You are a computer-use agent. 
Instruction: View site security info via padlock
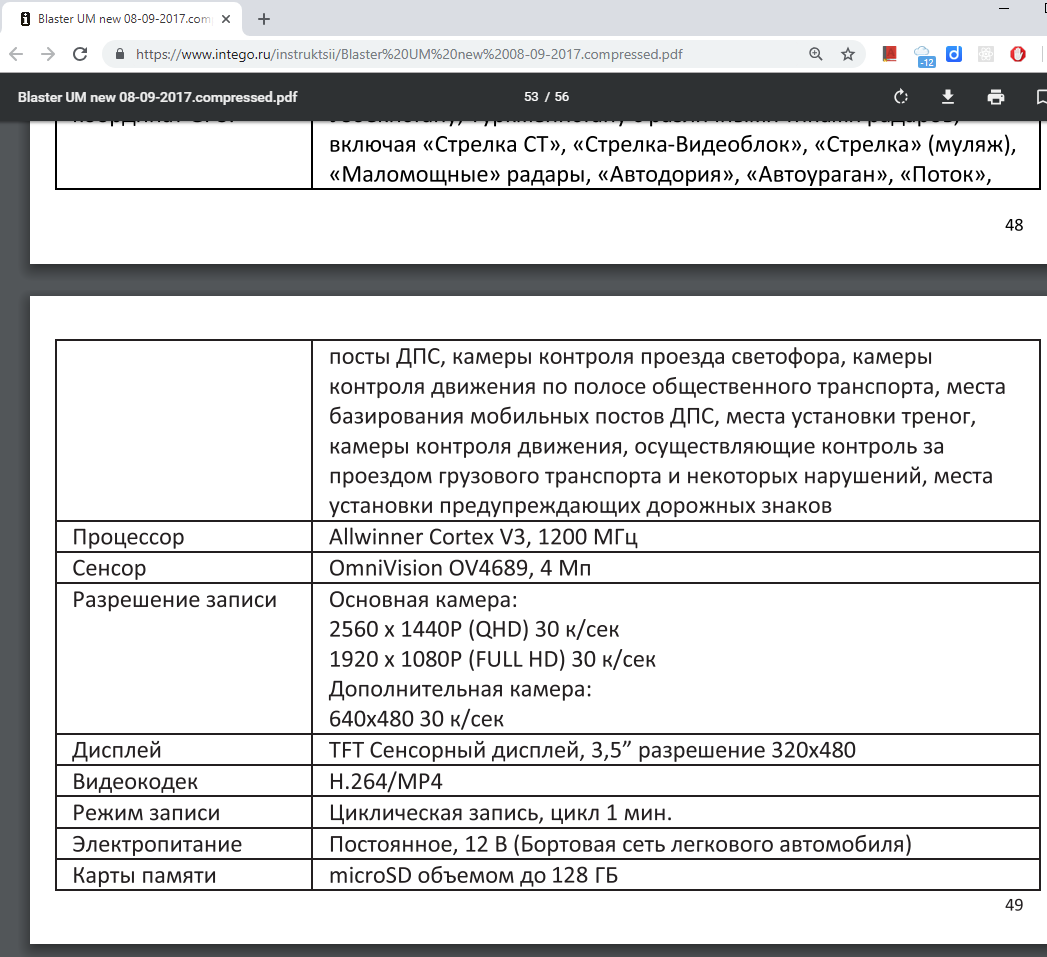pos(120,54)
